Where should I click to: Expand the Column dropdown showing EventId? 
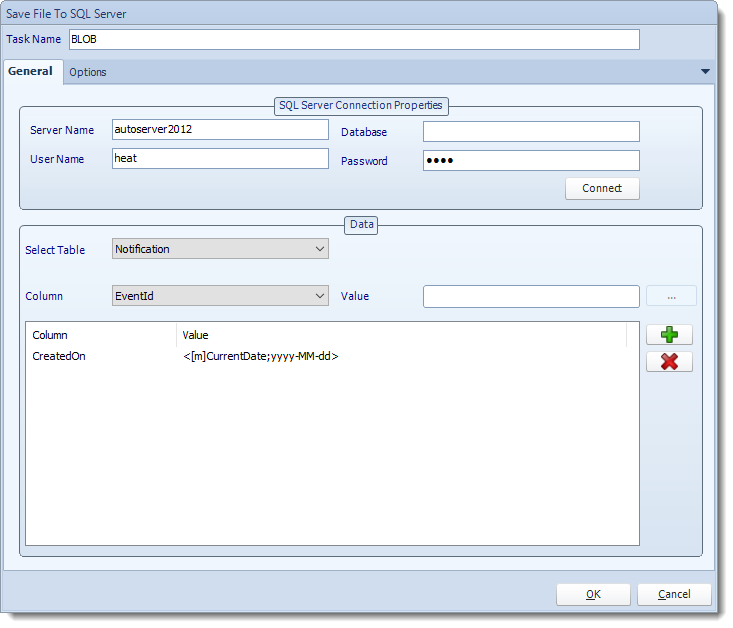point(220,296)
